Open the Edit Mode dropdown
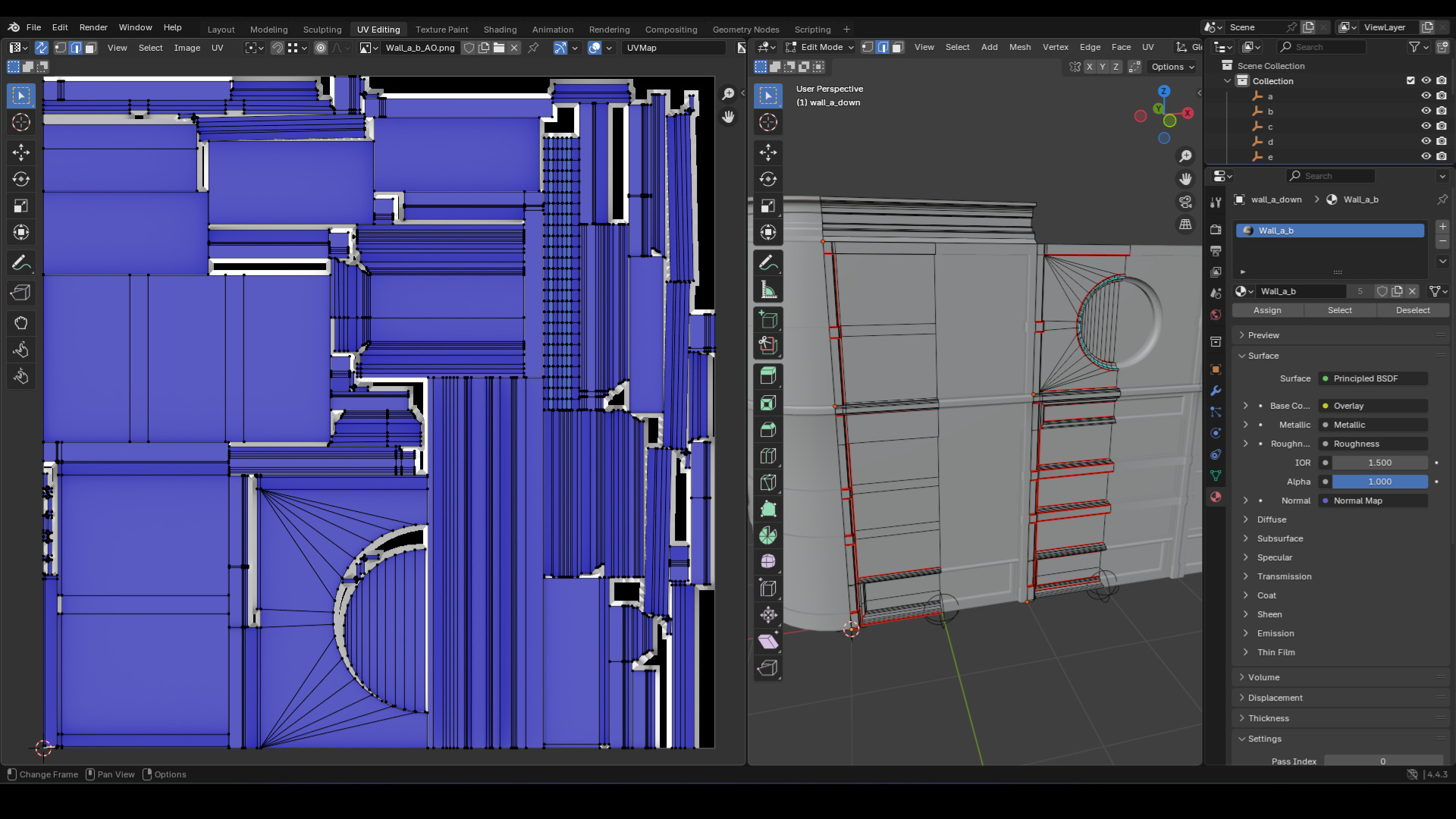 pos(820,47)
